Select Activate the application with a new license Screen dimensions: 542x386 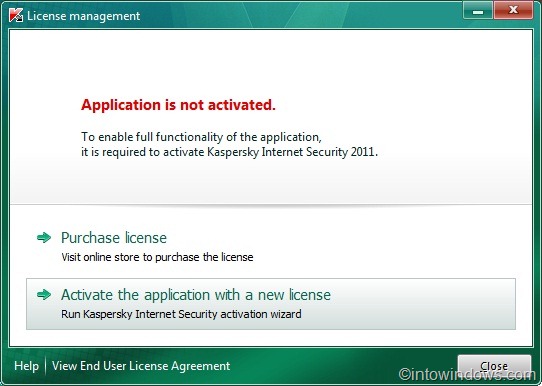(271, 304)
